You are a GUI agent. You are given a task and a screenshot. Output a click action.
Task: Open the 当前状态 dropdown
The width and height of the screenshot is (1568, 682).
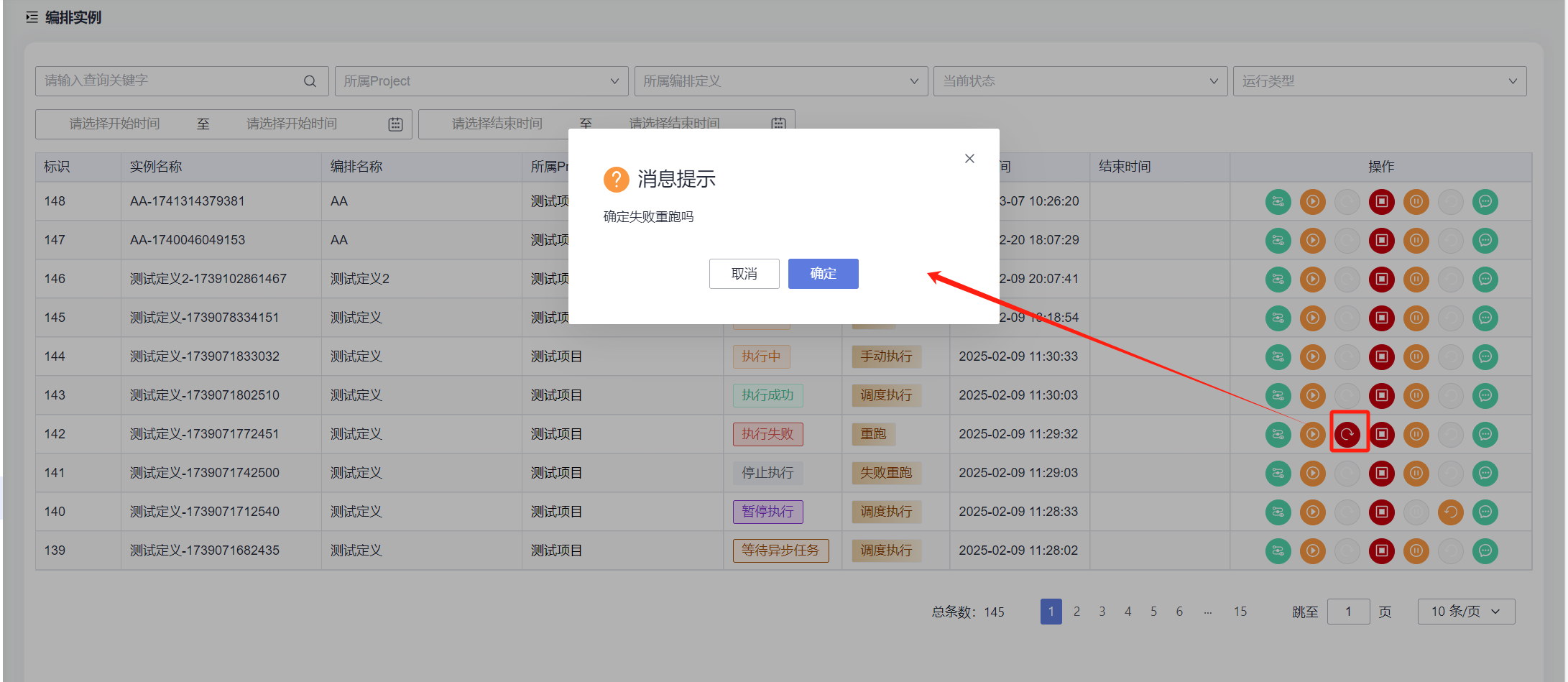[1080, 81]
